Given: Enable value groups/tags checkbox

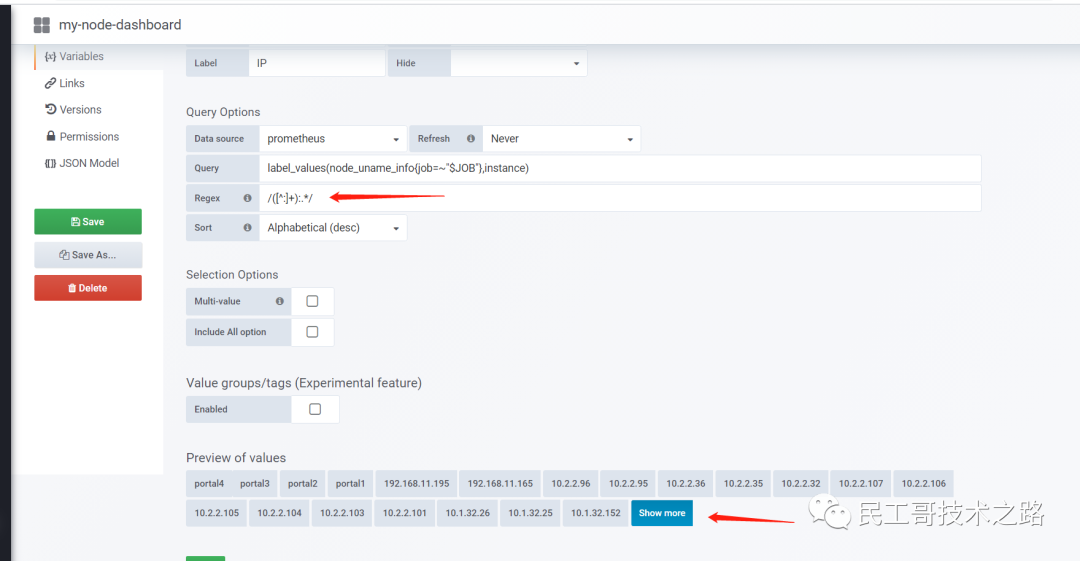Looking at the screenshot, I should (x=315, y=409).
